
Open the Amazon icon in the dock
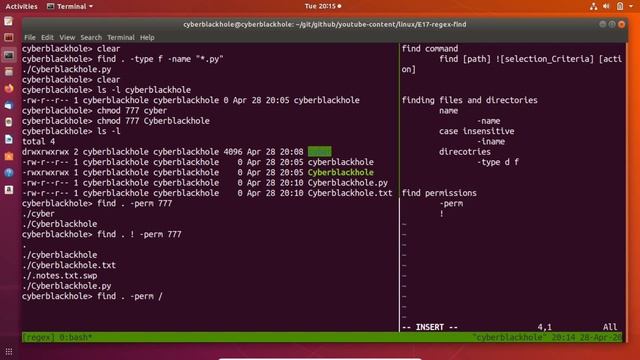pyautogui.click(x=9, y=189)
